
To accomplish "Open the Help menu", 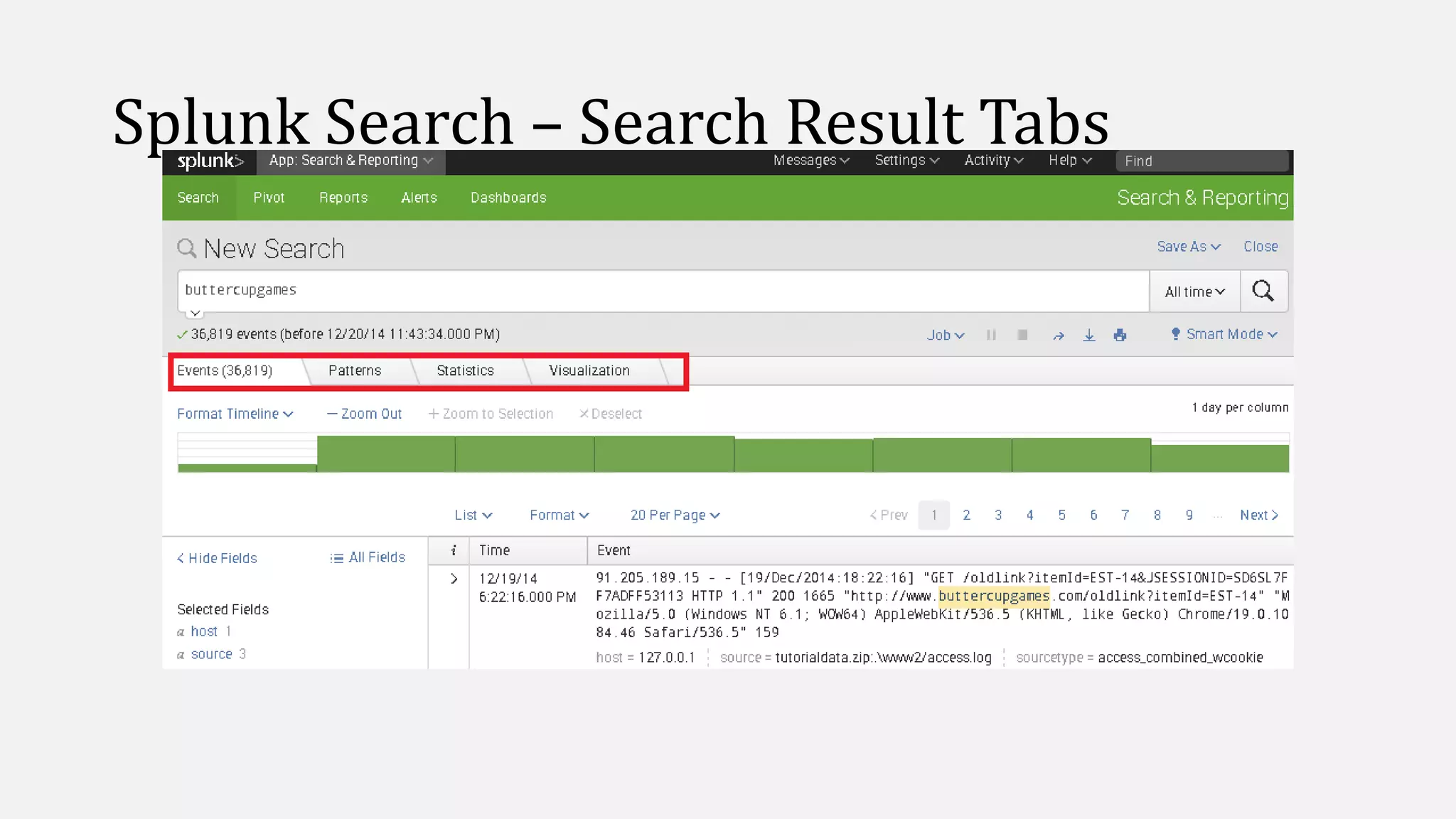I will tap(1070, 161).
